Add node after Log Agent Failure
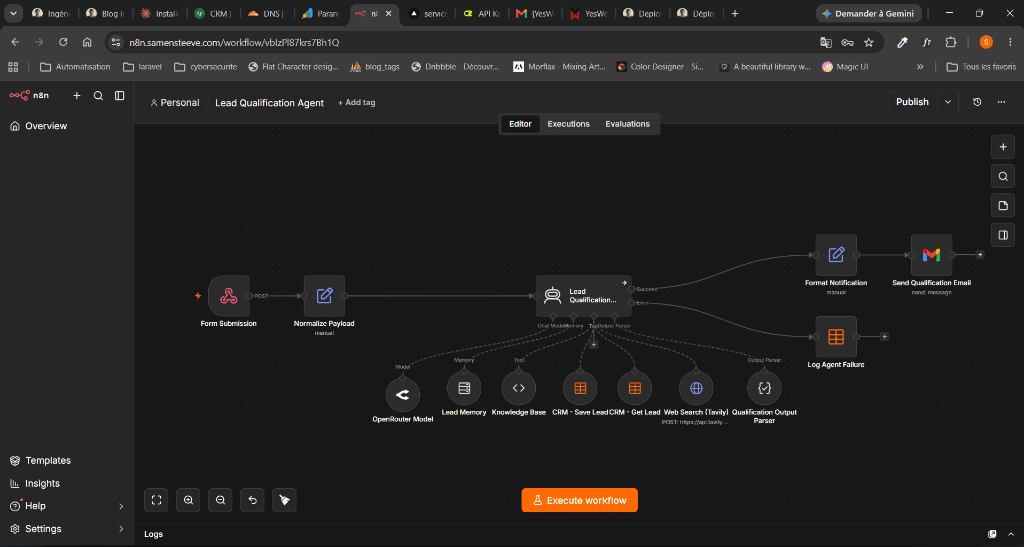 point(884,337)
